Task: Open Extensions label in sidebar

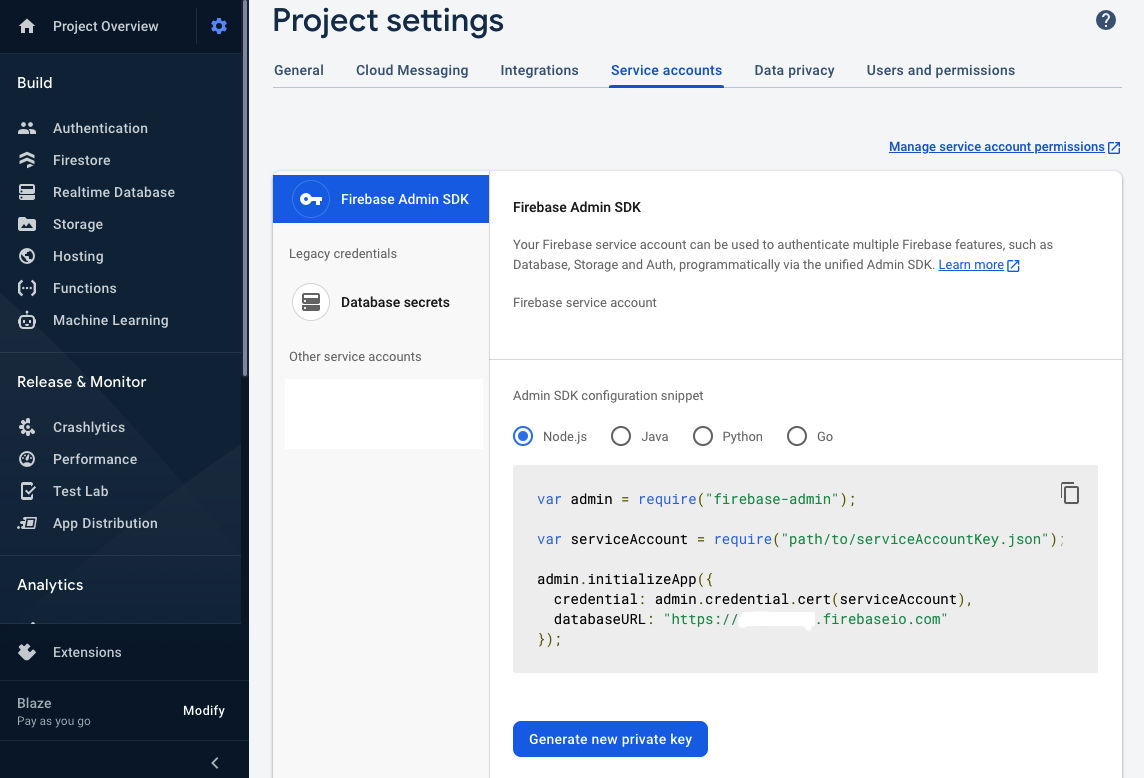Action: click(x=87, y=652)
